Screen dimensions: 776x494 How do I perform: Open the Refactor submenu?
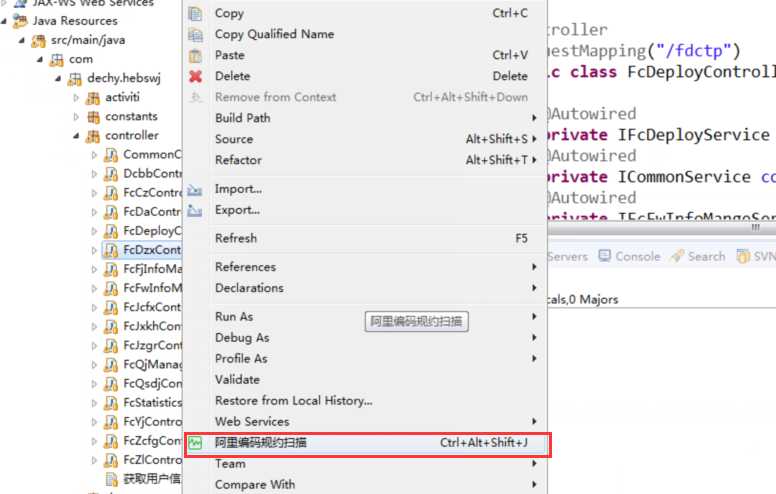click(366, 160)
